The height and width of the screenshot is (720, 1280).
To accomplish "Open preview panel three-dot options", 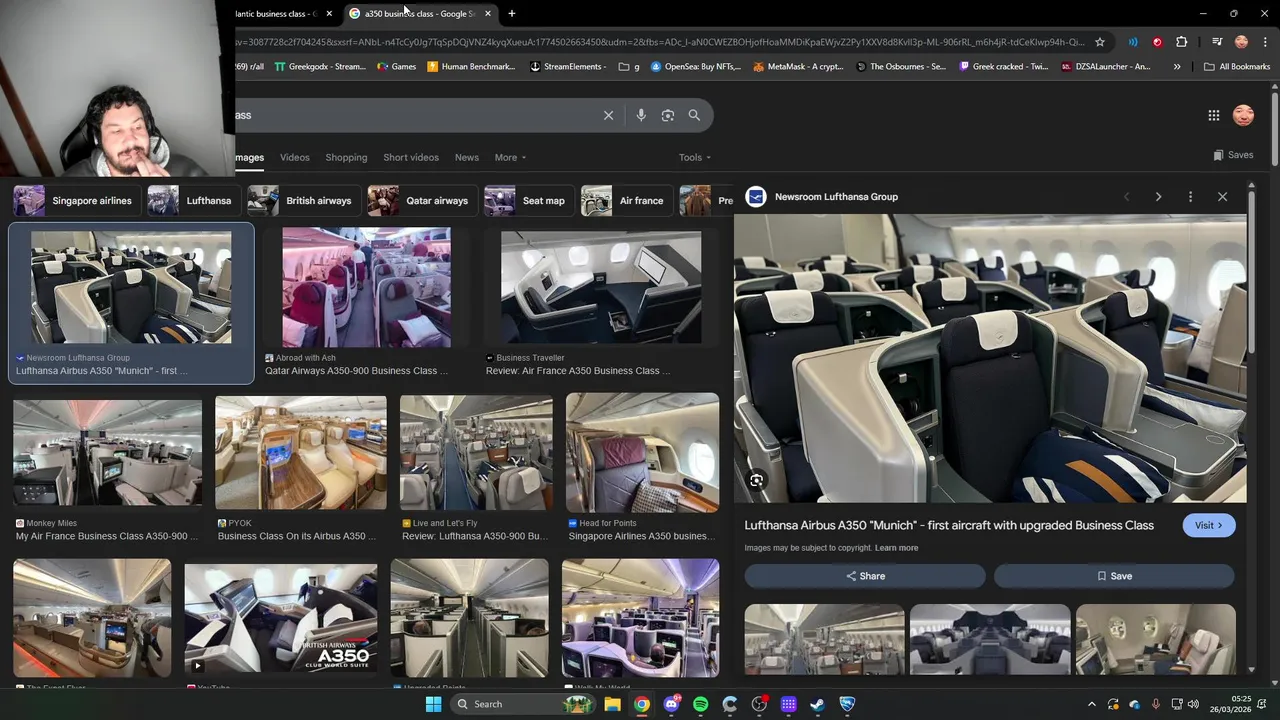I will tap(1190, 197).
